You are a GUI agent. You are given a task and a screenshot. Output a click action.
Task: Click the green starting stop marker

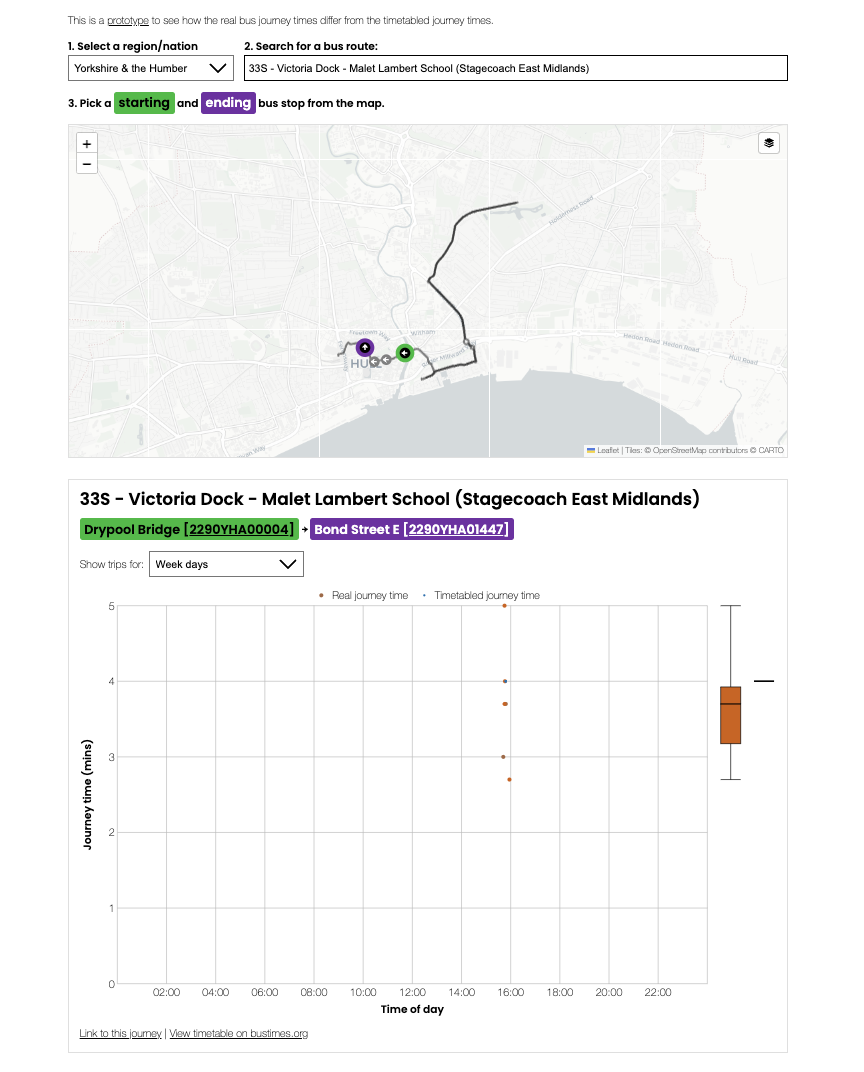(404, 353)
